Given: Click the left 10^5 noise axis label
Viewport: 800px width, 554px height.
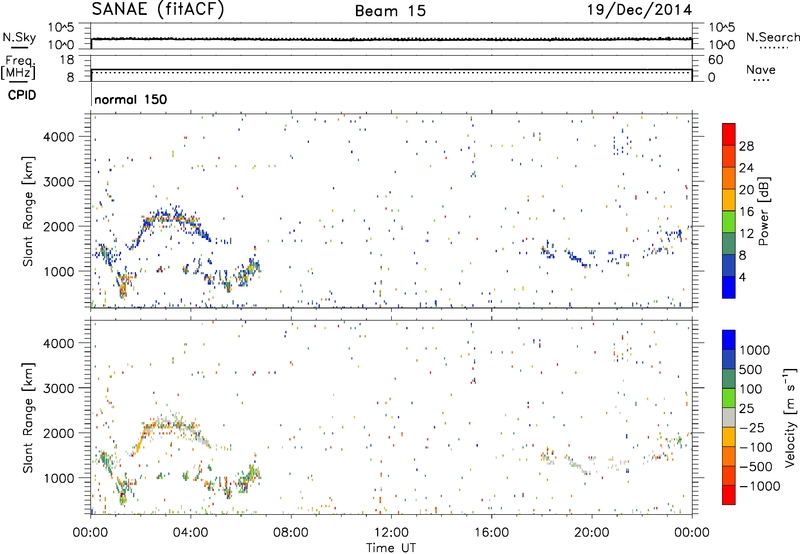Looking at the screenshot, I should tap(61, 28).
